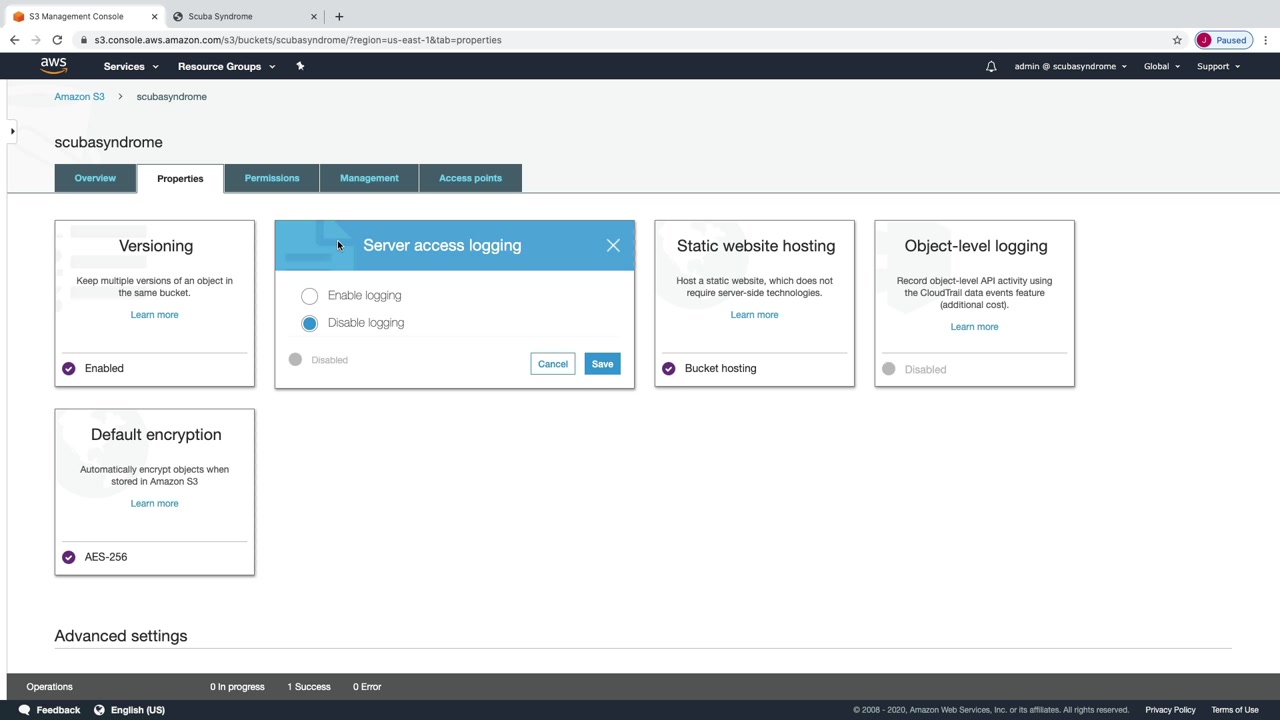Select the Enable logging radio button
The width and height of the screenshot is (1280, 720).
click(x=310, y=296)
